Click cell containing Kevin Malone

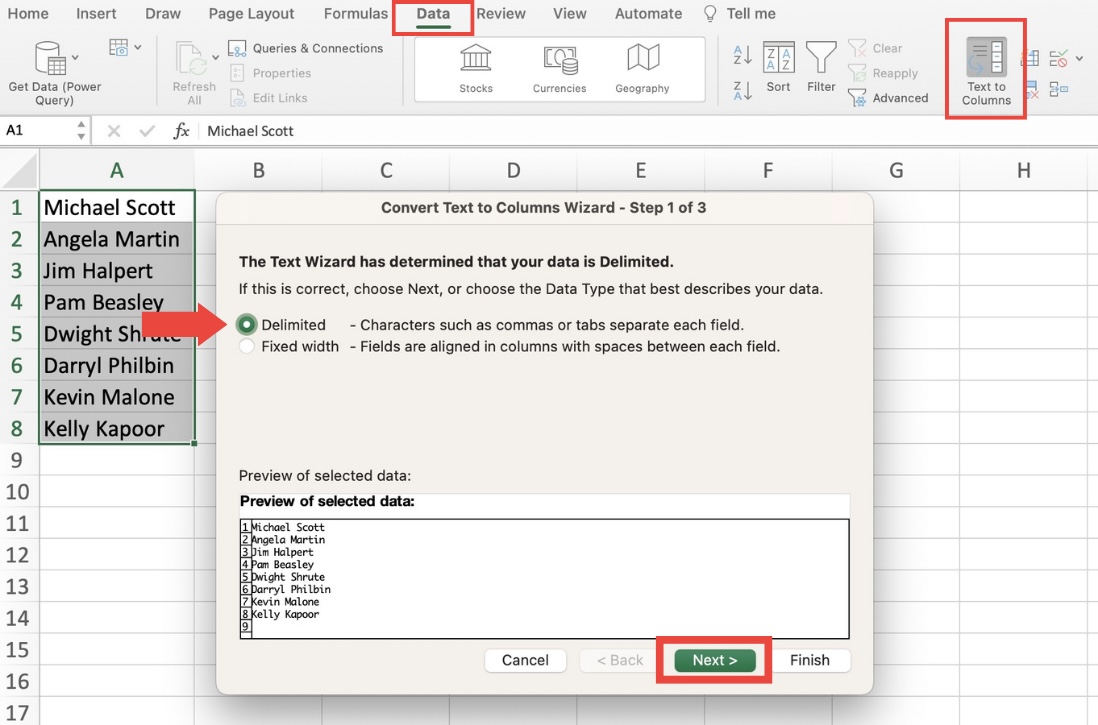pyautogui.click(x=117, y=396)
